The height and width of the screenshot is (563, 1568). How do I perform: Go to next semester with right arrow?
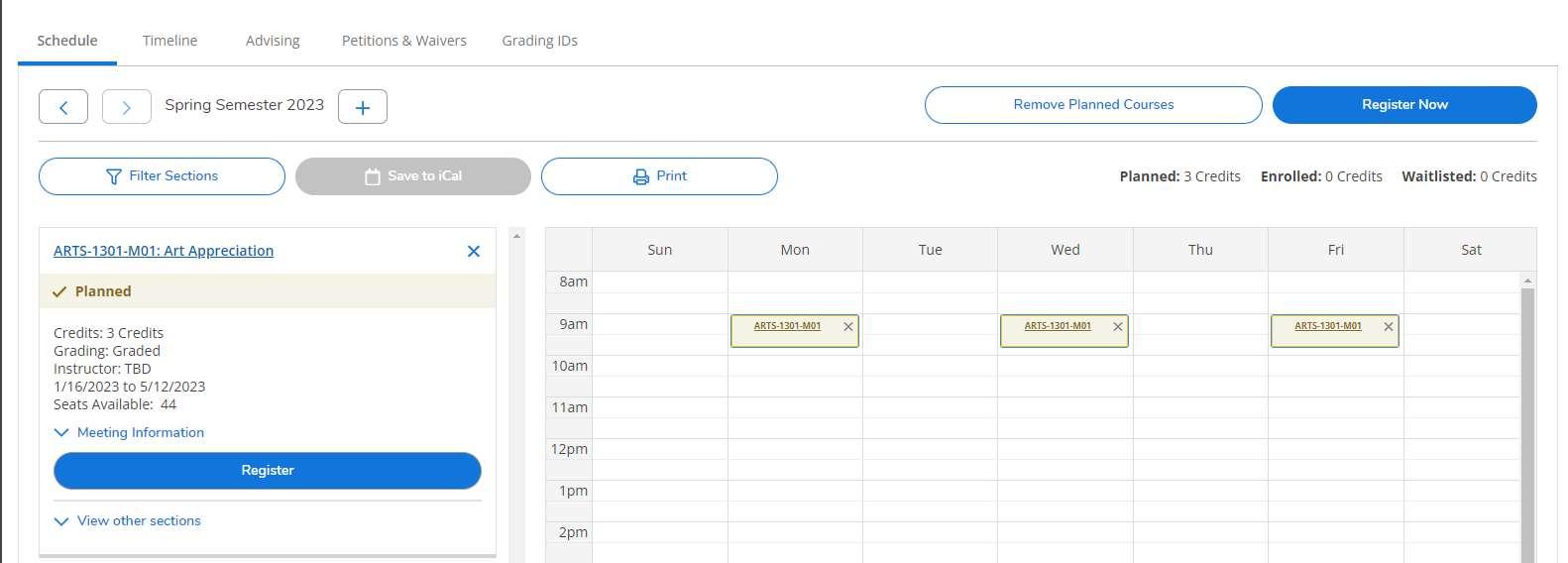pos(126,107)
